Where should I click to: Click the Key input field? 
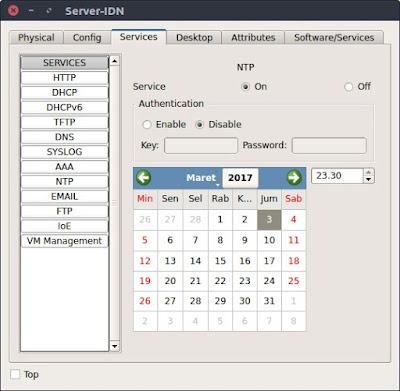point(201,146)
